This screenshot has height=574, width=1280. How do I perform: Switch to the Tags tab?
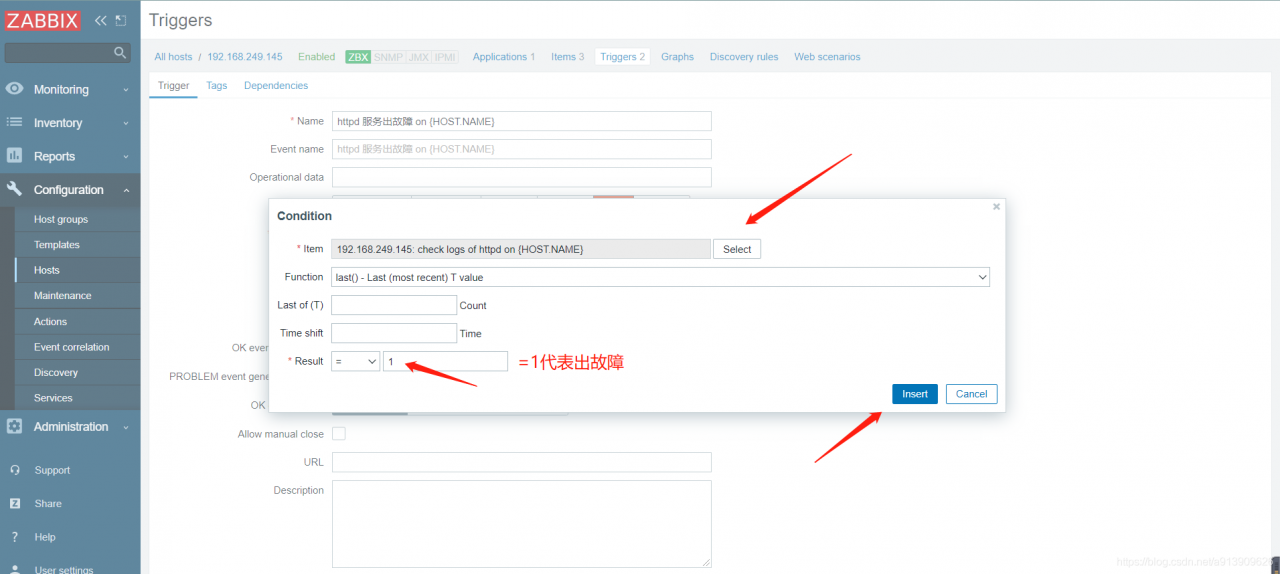(217, 85)
